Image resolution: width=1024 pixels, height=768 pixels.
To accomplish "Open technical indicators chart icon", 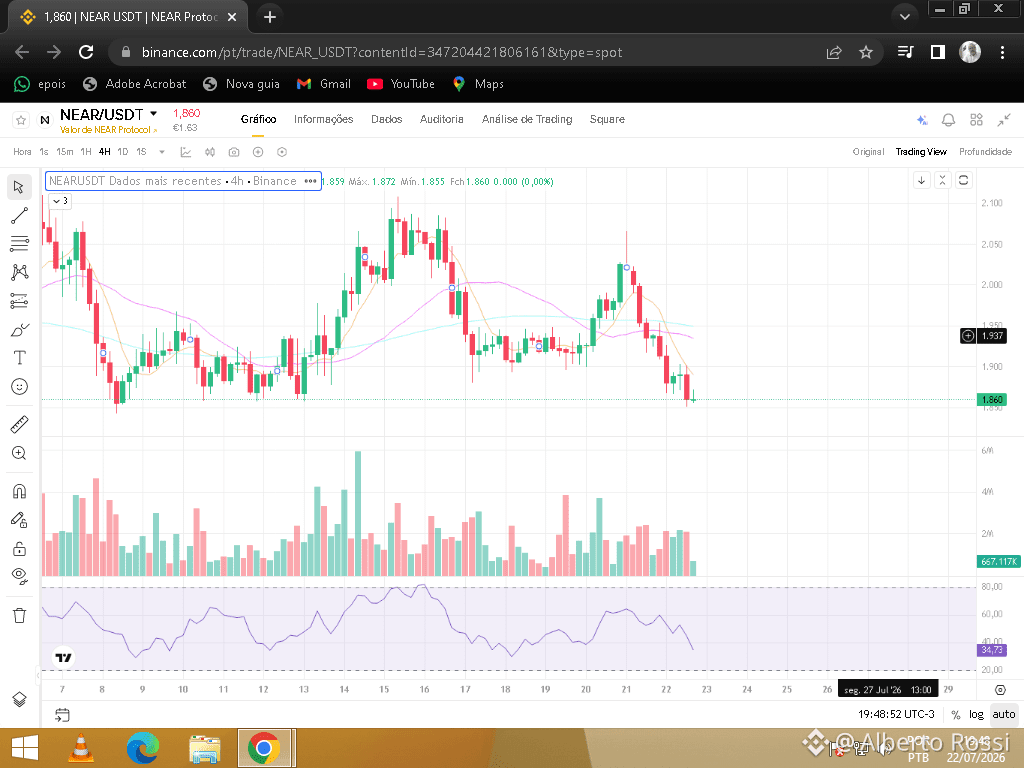I will 186,152.
